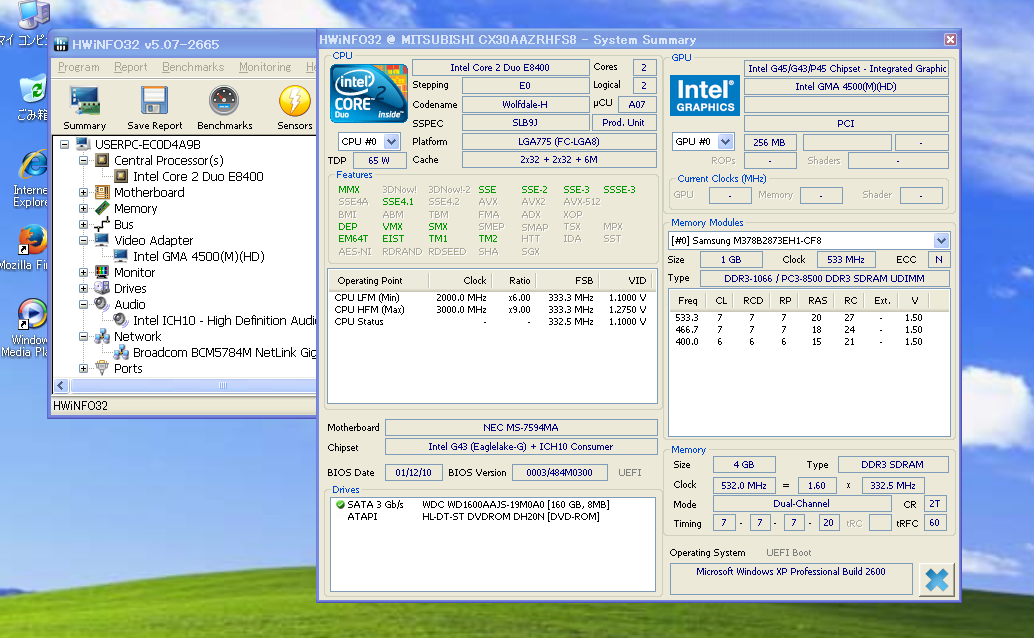Open the Summary toolbar icon

[x=85, y=102]
